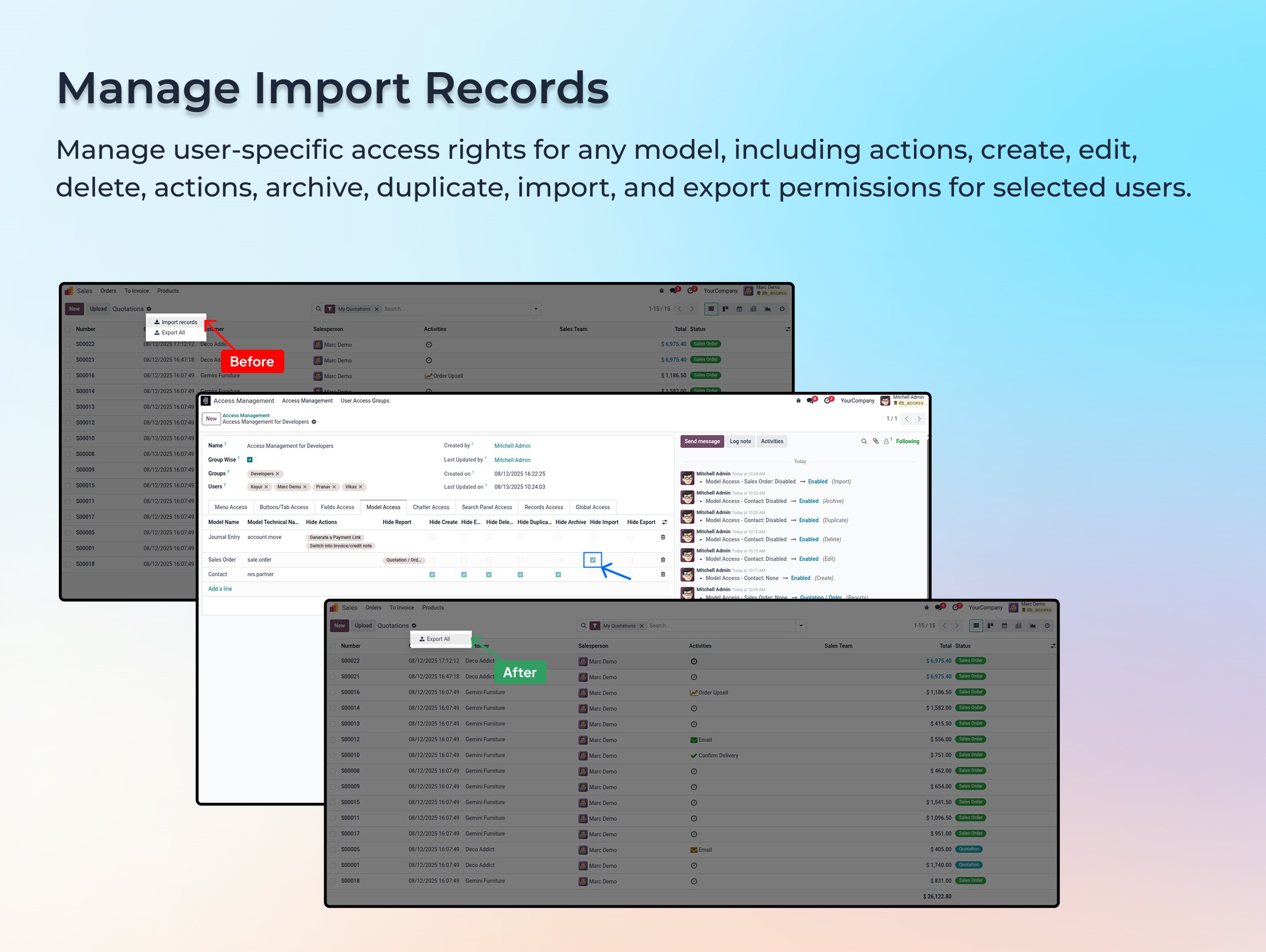
Task: Click the Add a line link
Action: [220, 589]
